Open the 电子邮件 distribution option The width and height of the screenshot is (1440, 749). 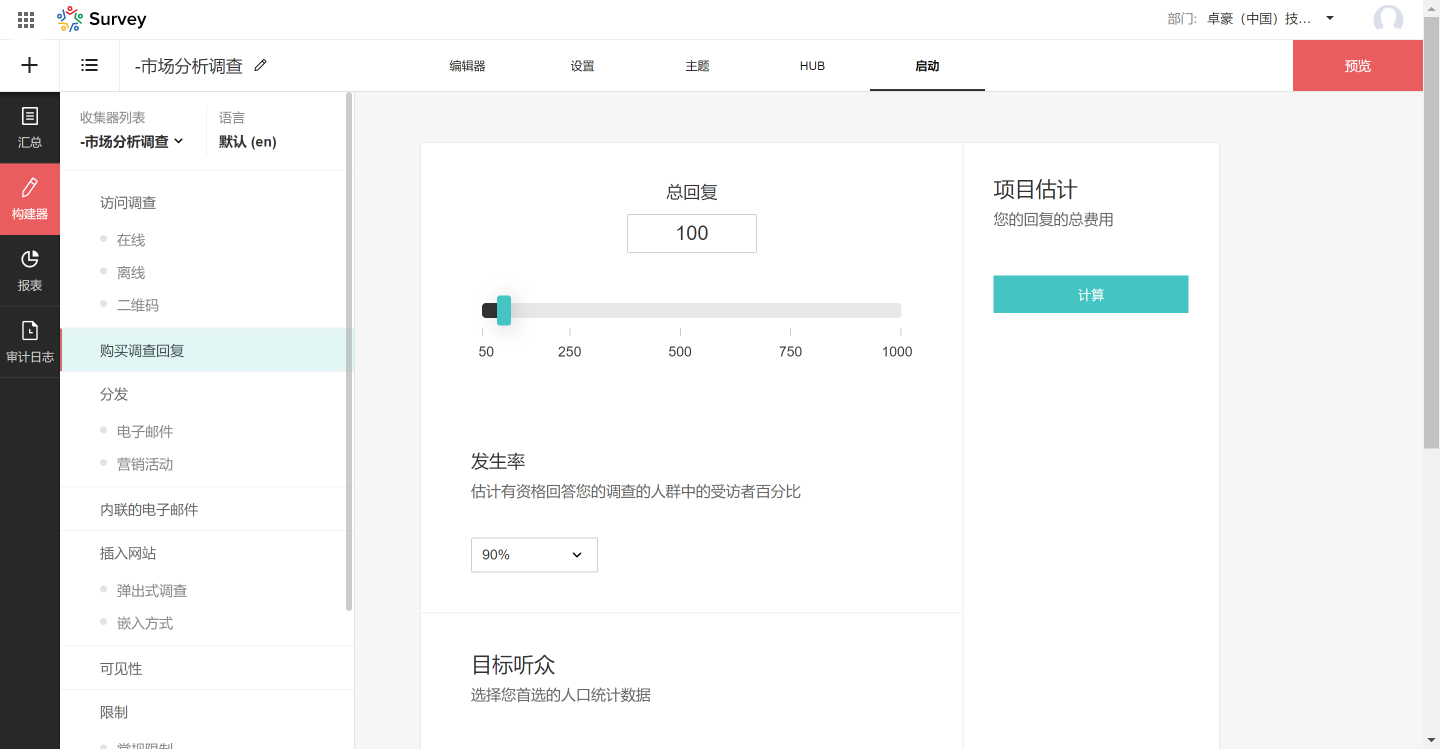click(145, 432)
